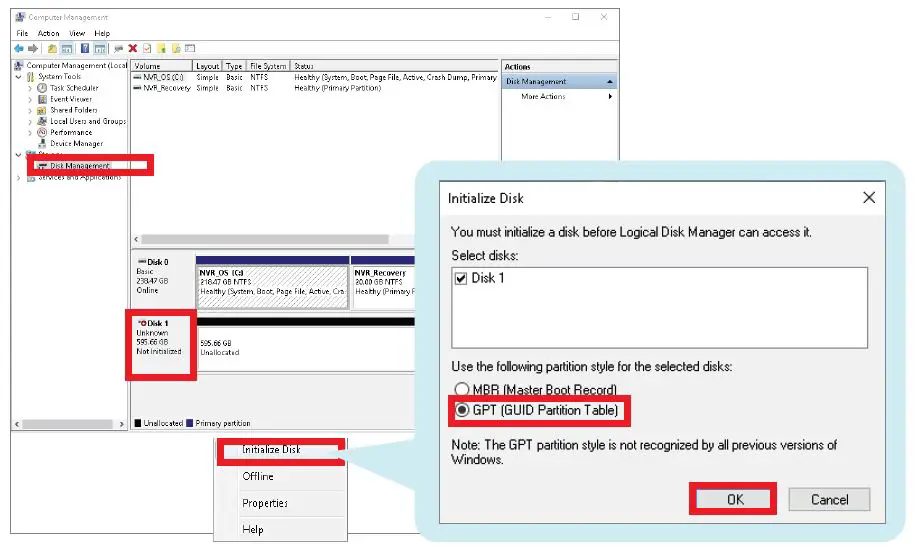
Task: Click the yellow folder icon with green arrow
Action: [x=161, y=49]
